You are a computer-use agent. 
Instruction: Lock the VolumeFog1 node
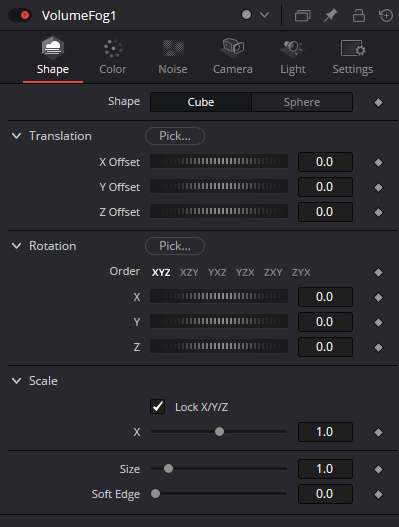click(x=359, y=15)
